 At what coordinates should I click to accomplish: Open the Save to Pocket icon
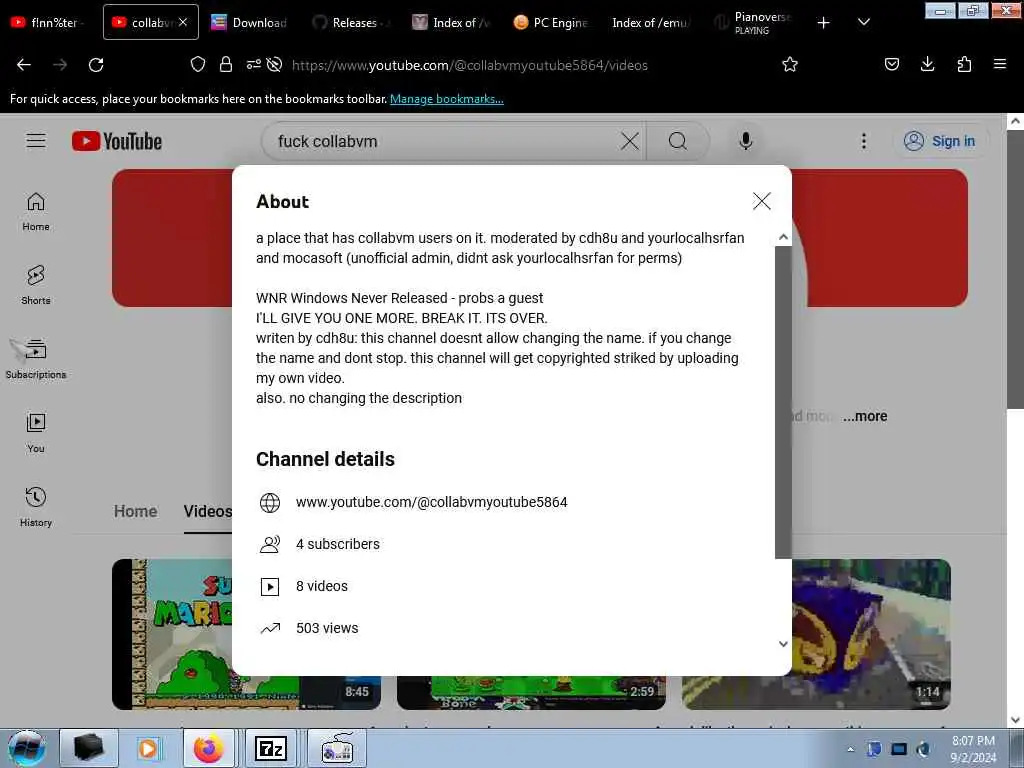892,64
